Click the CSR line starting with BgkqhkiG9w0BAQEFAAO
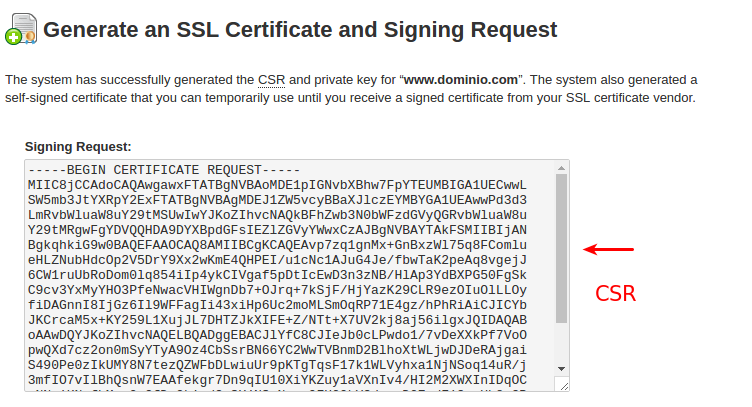The image size is (752, 407). coord(277,245)
